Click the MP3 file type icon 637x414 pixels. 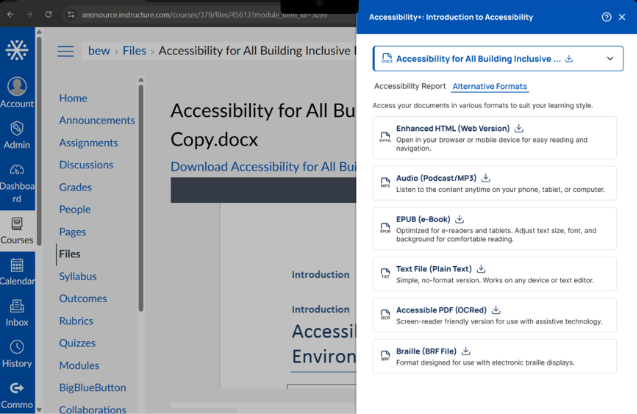pos(385,182)
